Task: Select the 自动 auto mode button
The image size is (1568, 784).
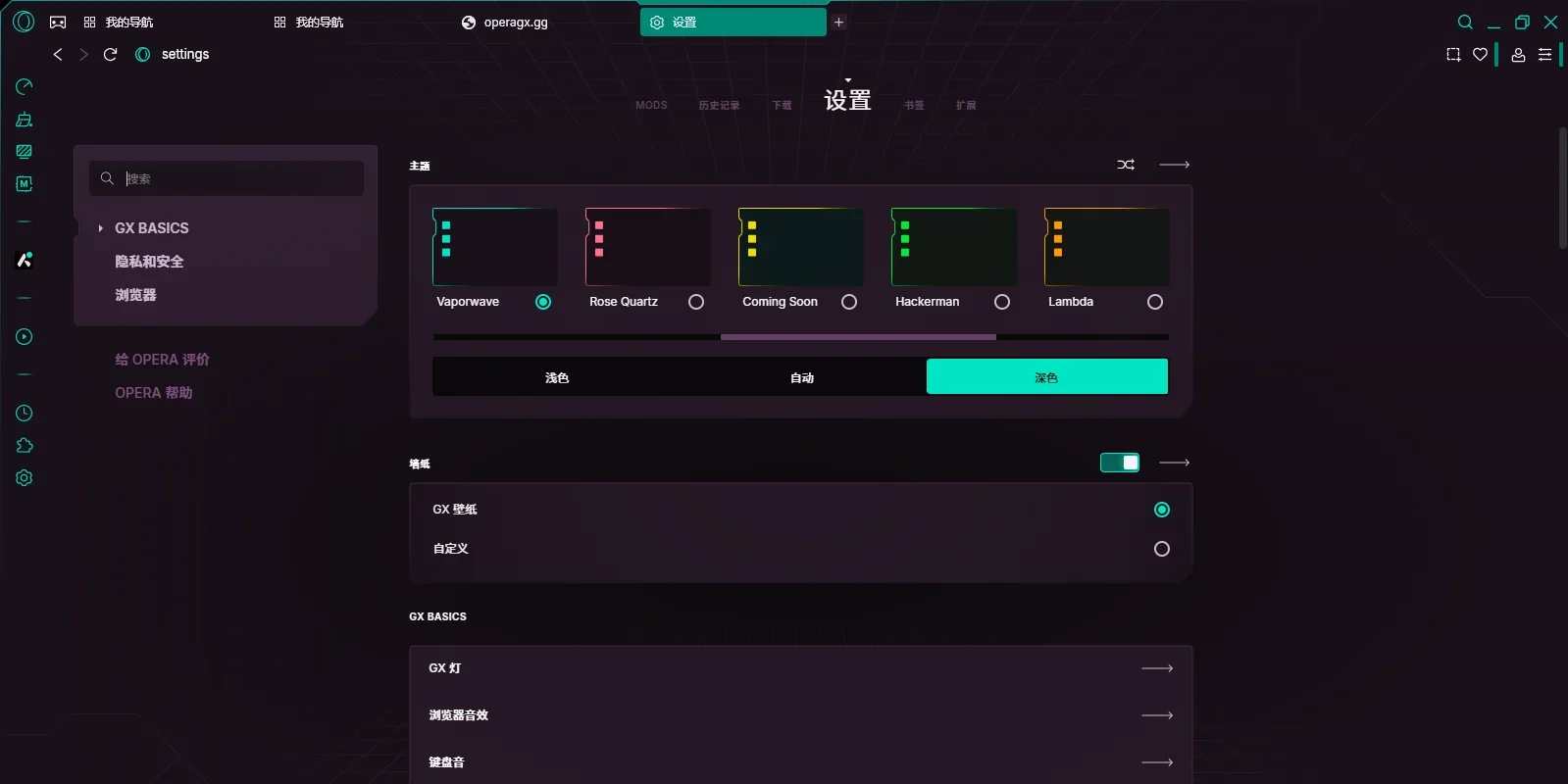Action: [802, 377]
